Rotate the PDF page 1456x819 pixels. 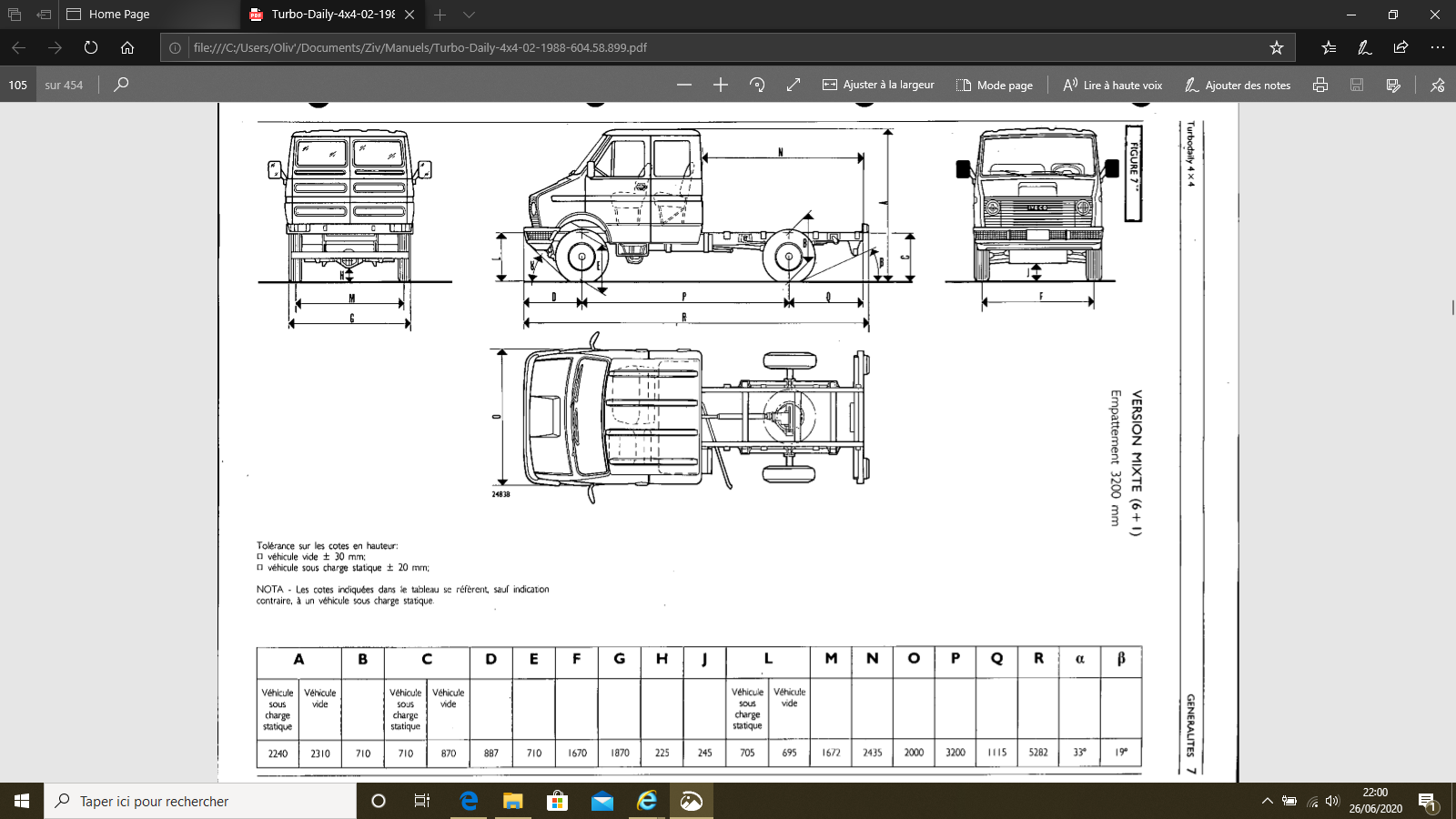[757, 85]
